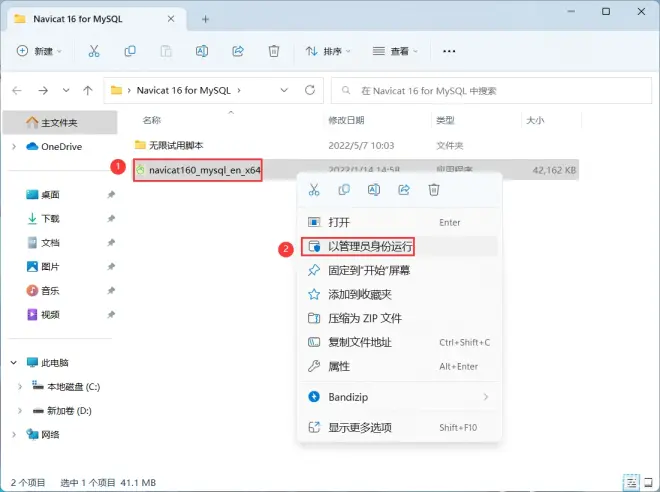Expand the 网络 tree node
The height and width of the screenshot is (492, 660).
[14, 434]
